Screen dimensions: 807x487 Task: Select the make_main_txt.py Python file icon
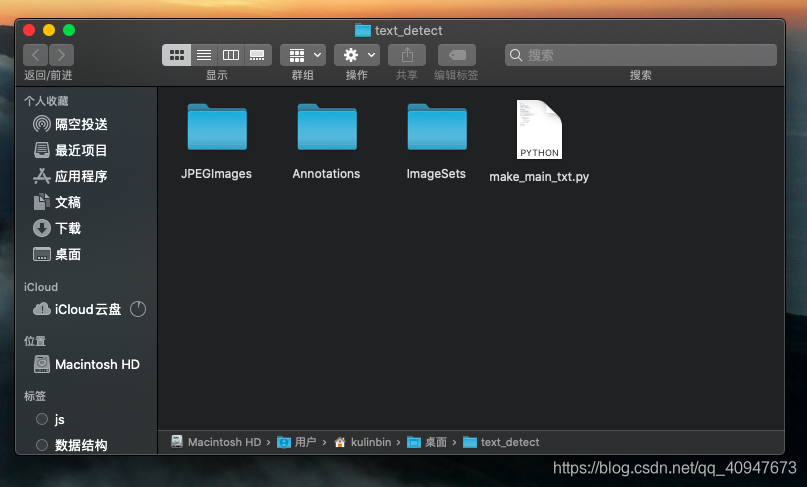539,129
